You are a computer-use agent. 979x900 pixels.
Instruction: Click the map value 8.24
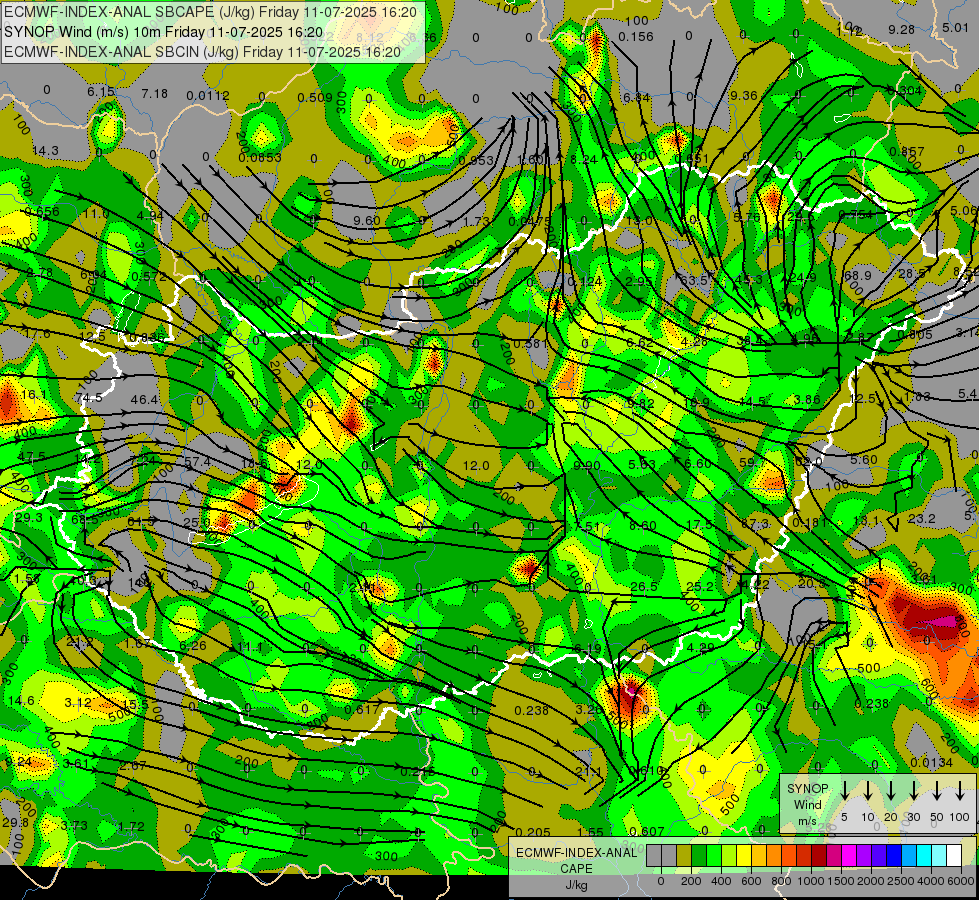584,159
